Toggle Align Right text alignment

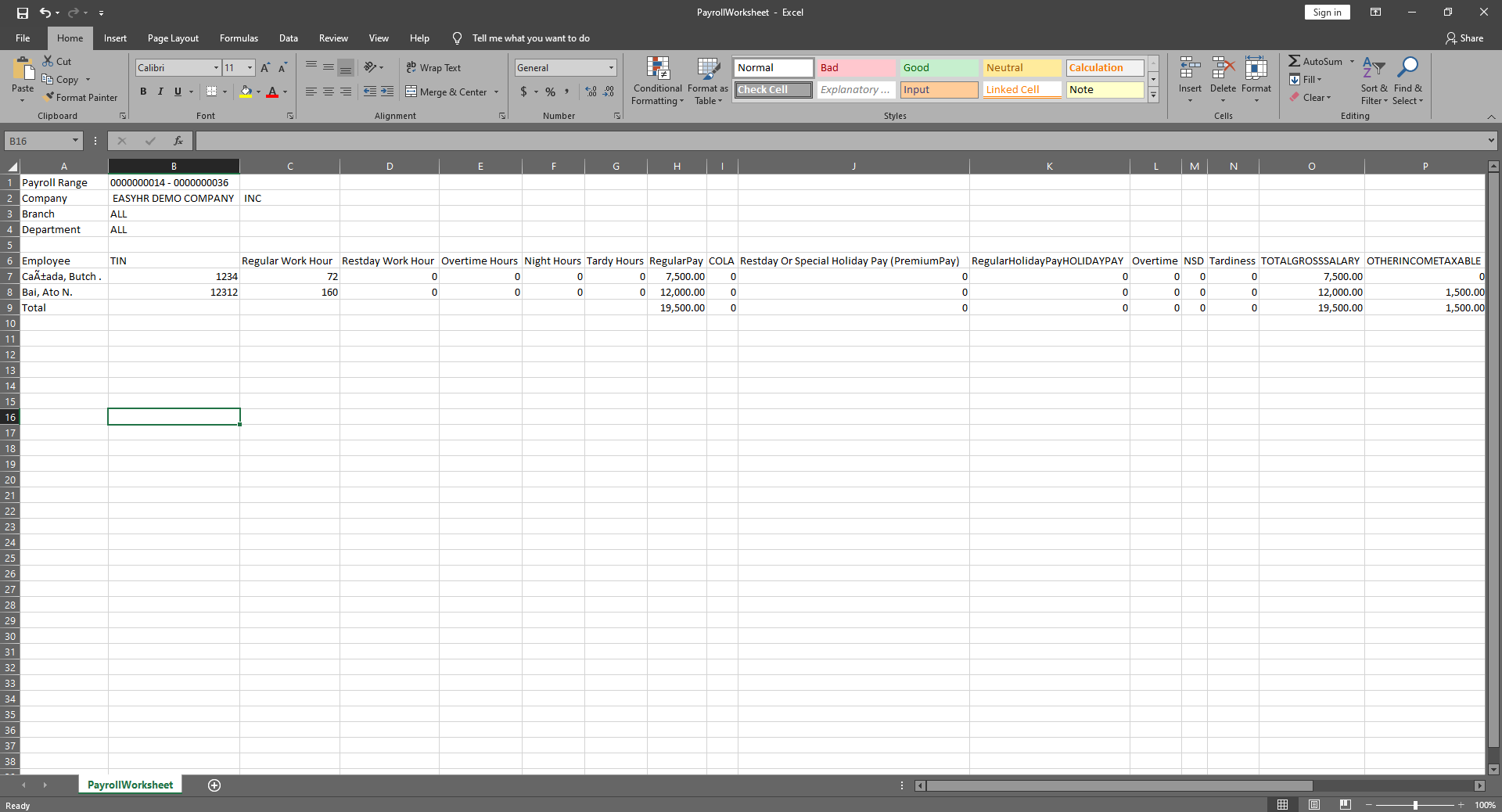pyautogui.click(x=346, y=92)
